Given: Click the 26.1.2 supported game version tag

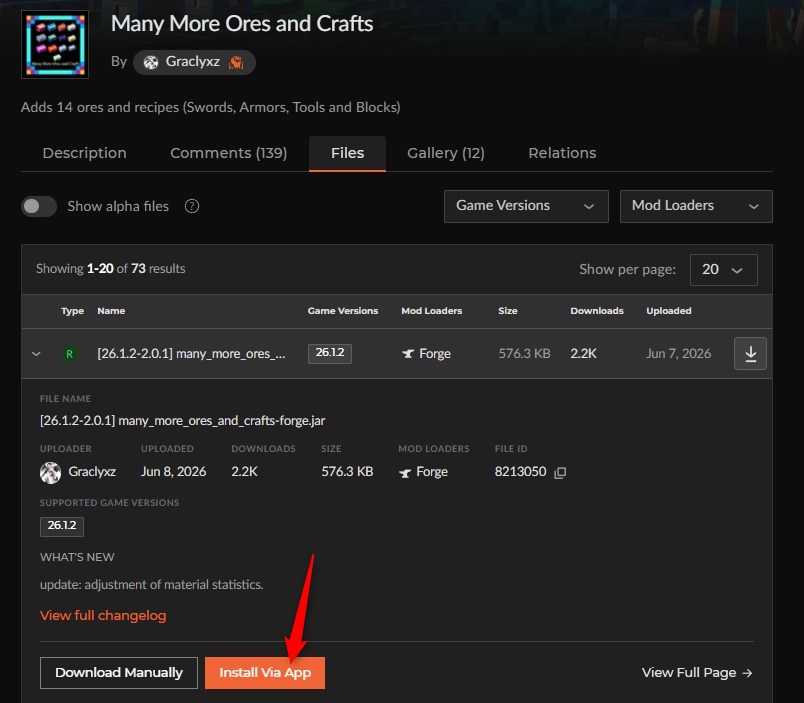Looking at the screenshot, I should coord(62,526).
